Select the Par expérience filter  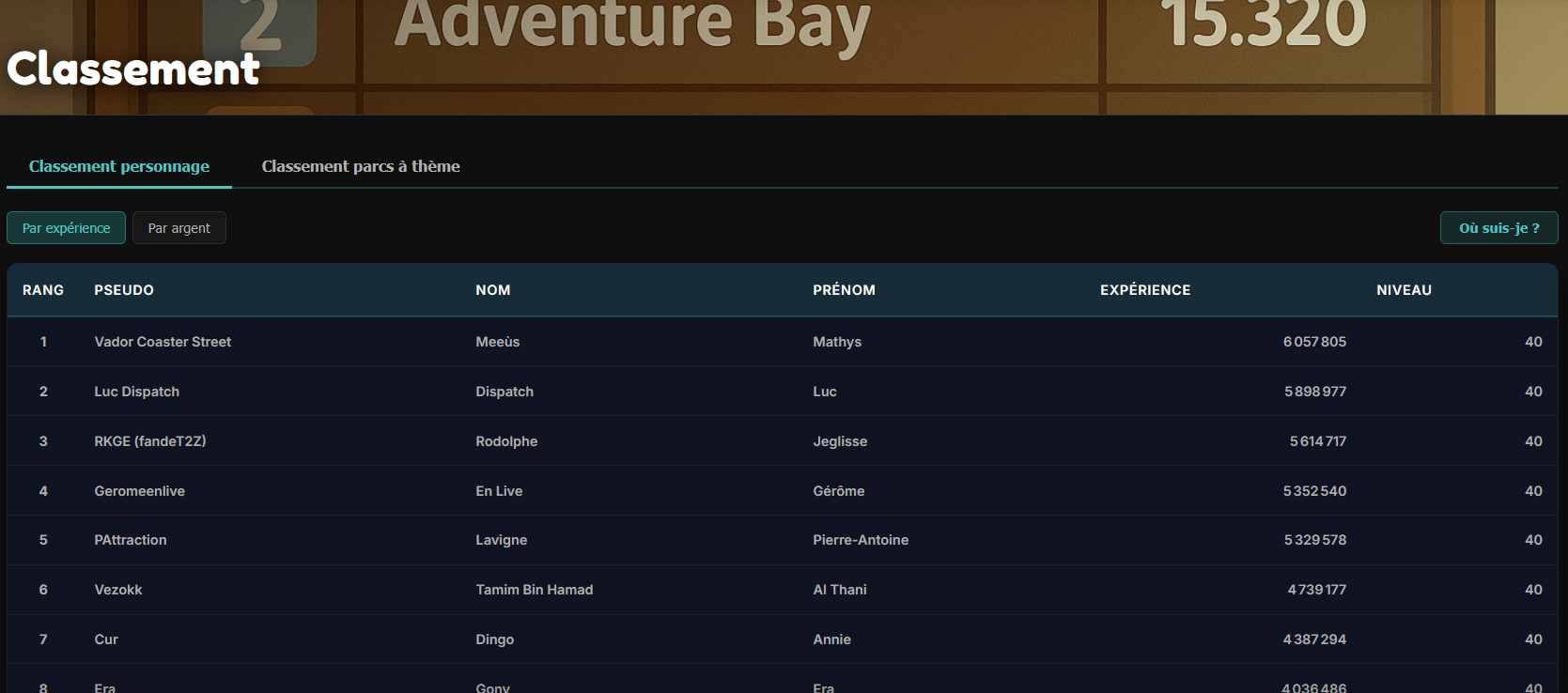[x=66, y=228]
